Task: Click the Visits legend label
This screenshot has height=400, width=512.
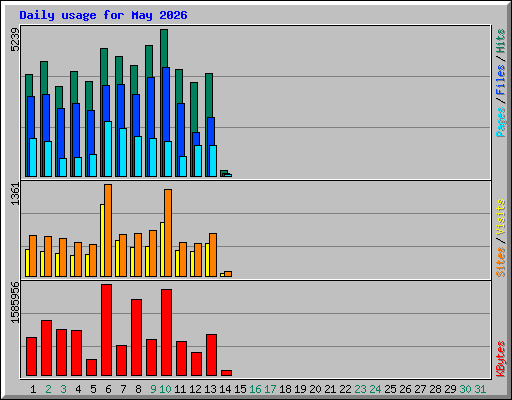Action: coord(500,218)
